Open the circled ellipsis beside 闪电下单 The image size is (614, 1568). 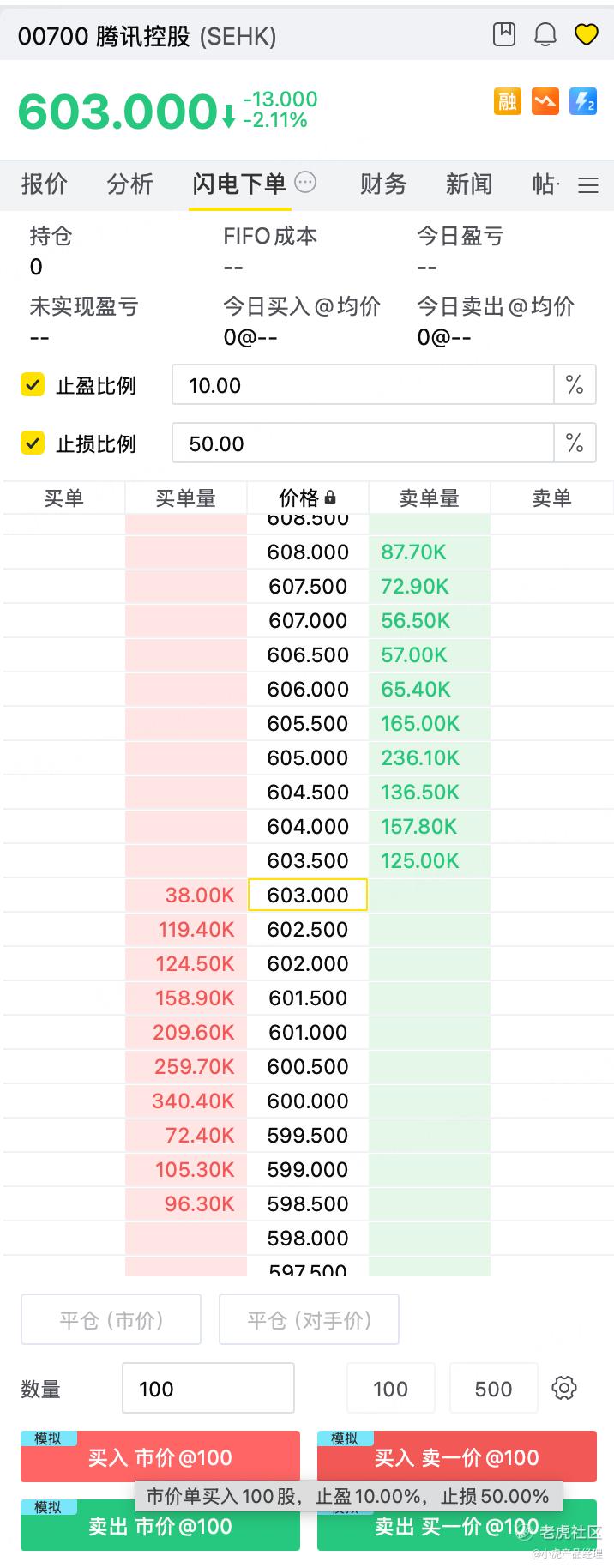pos(305,182)
